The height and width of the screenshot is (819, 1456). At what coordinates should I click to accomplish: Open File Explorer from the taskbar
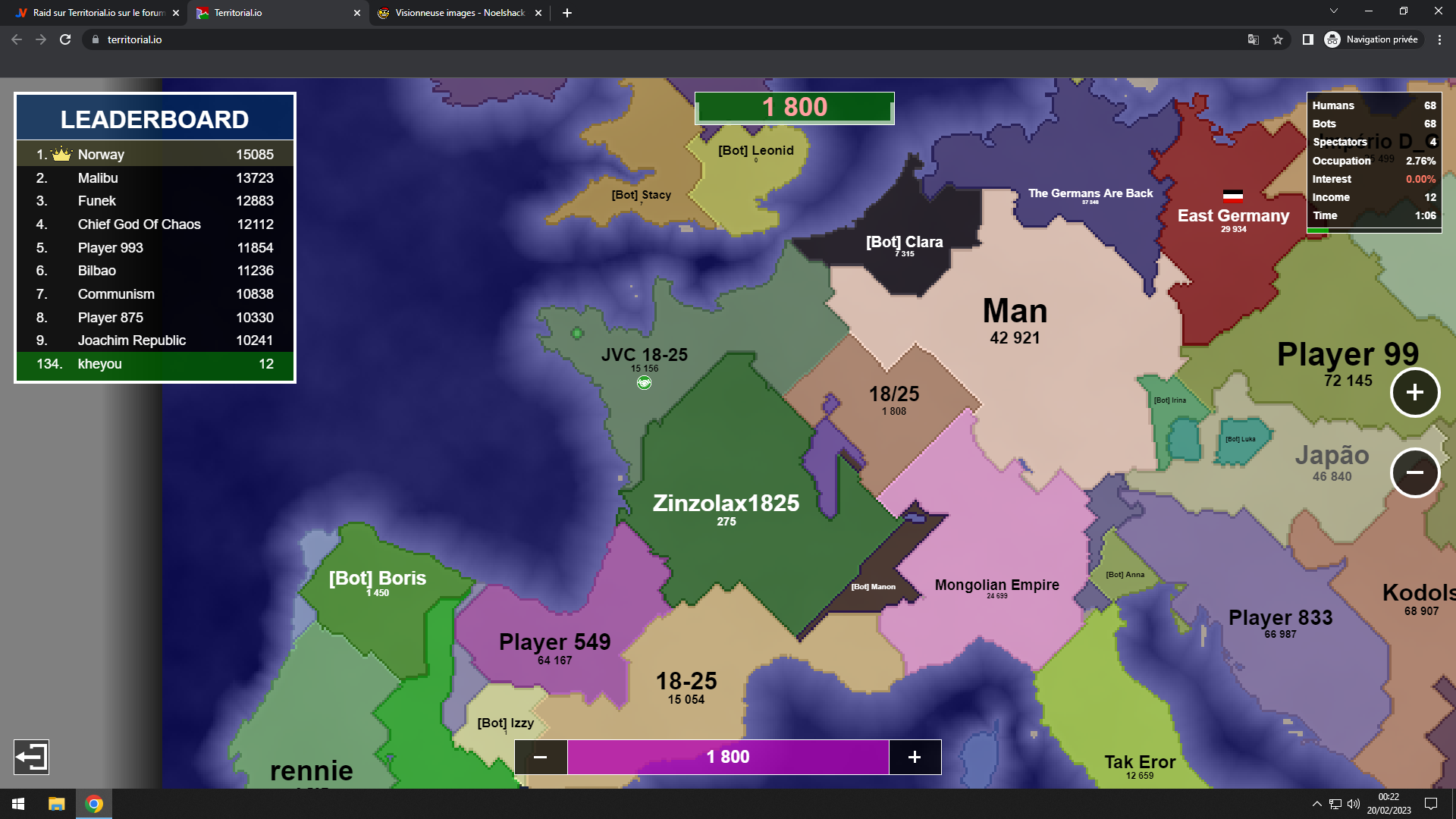click(x=57, y=804)
